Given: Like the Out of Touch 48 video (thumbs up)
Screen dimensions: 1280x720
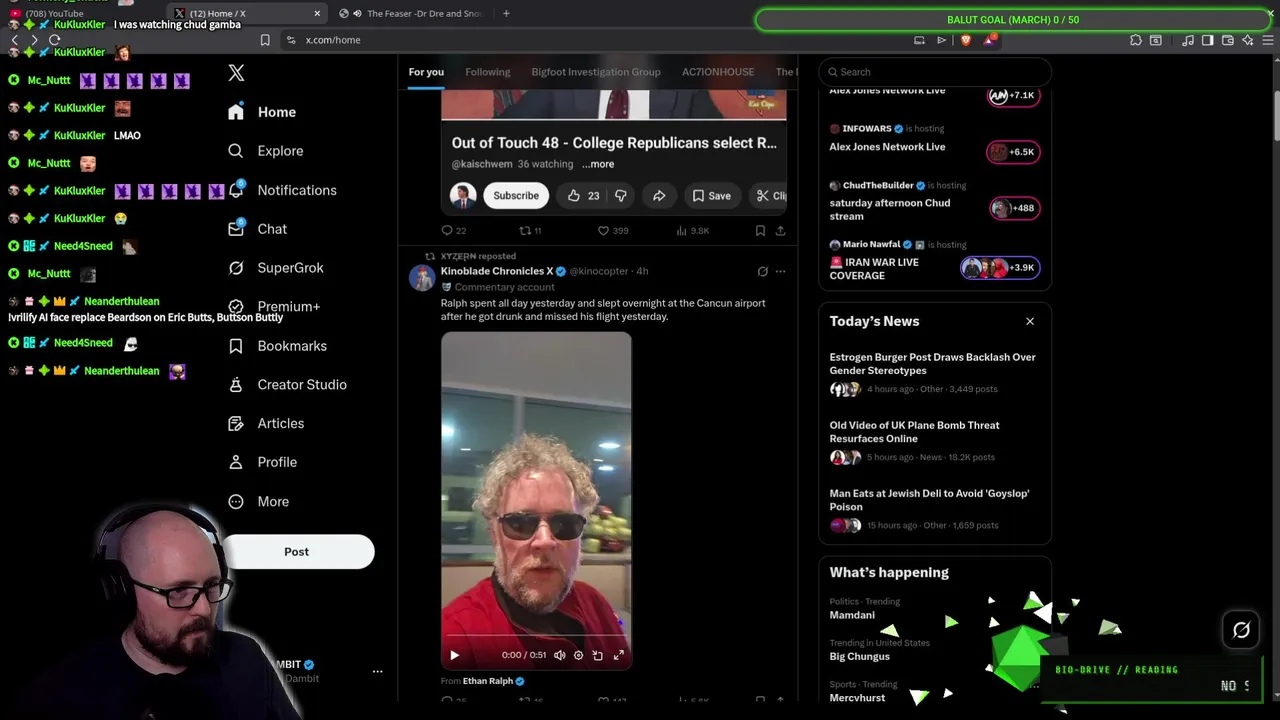Looking at the screenshot, I should tap(583, 196).
